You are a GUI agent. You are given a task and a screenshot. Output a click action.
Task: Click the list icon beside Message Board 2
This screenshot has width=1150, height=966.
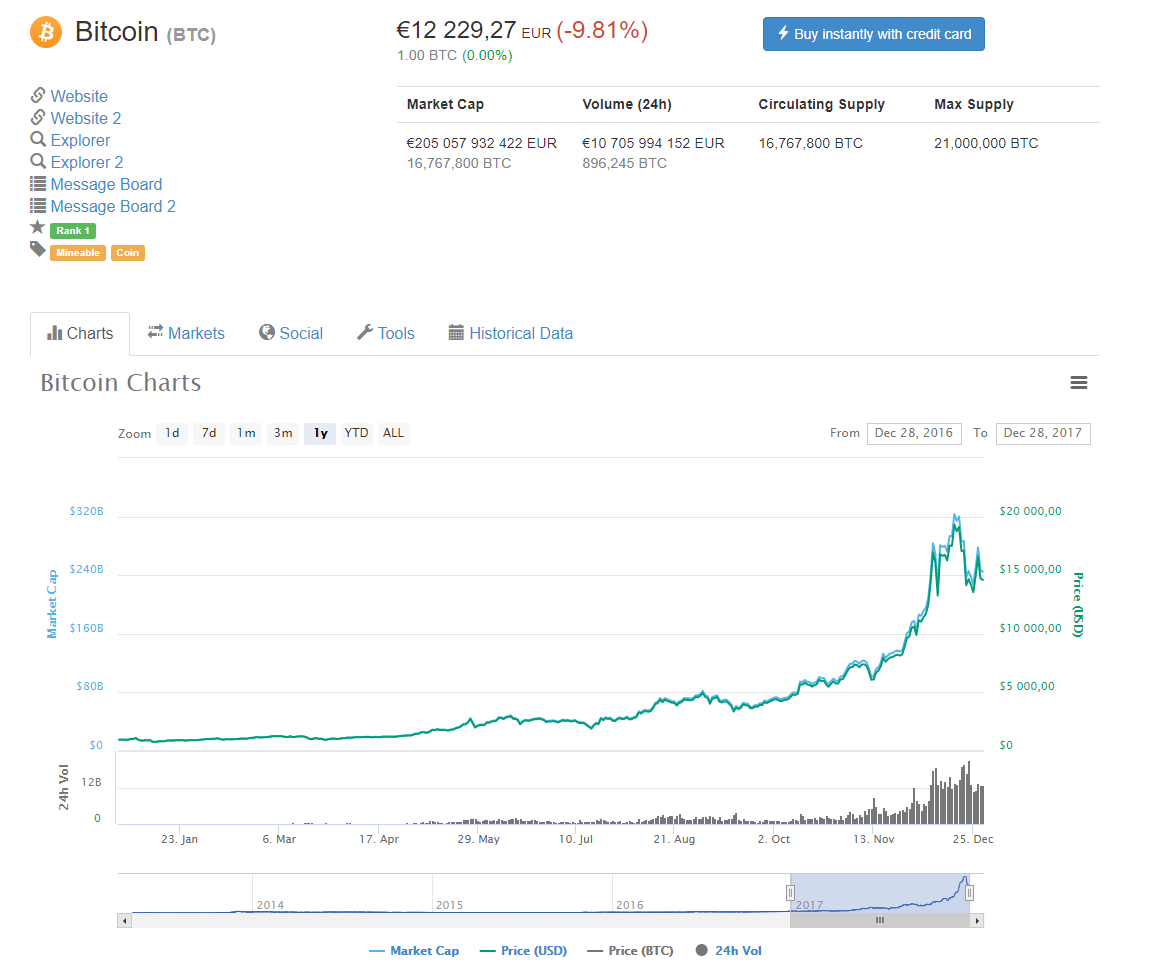(38, 205)
